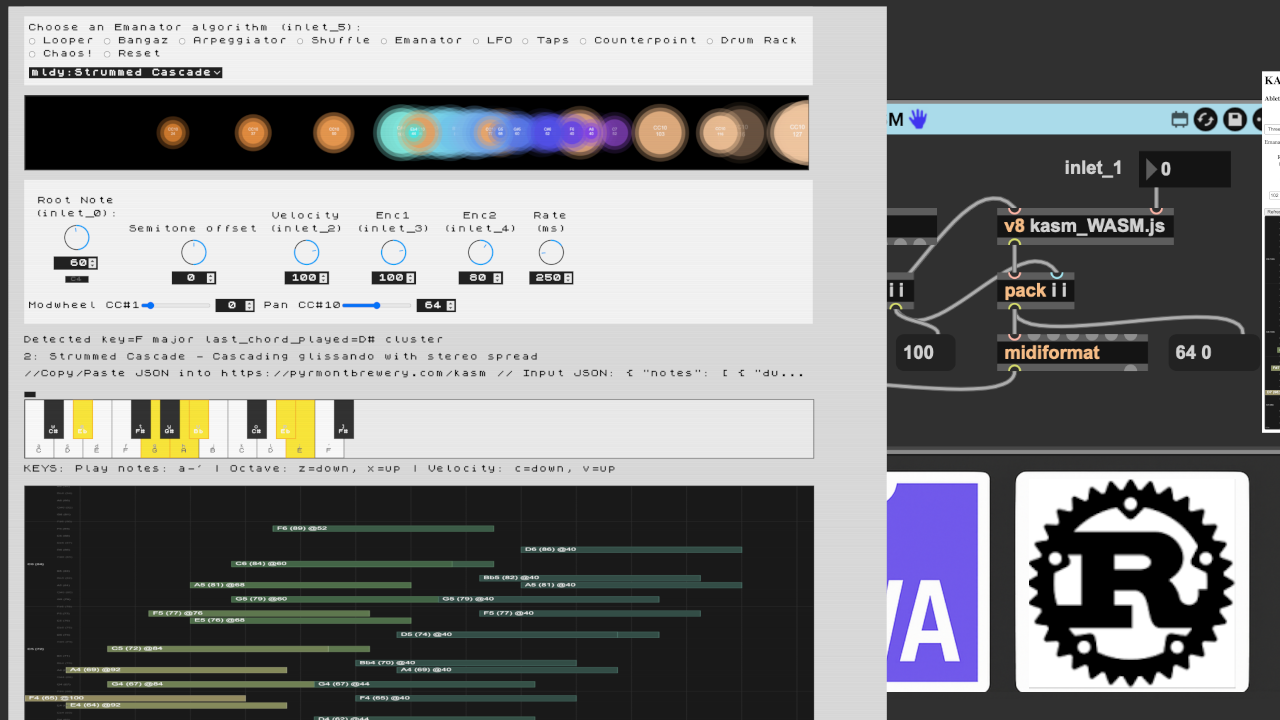Select the Arpeggiator radio button
This screenshot has height=720, width=1280.
coord(183,41)
